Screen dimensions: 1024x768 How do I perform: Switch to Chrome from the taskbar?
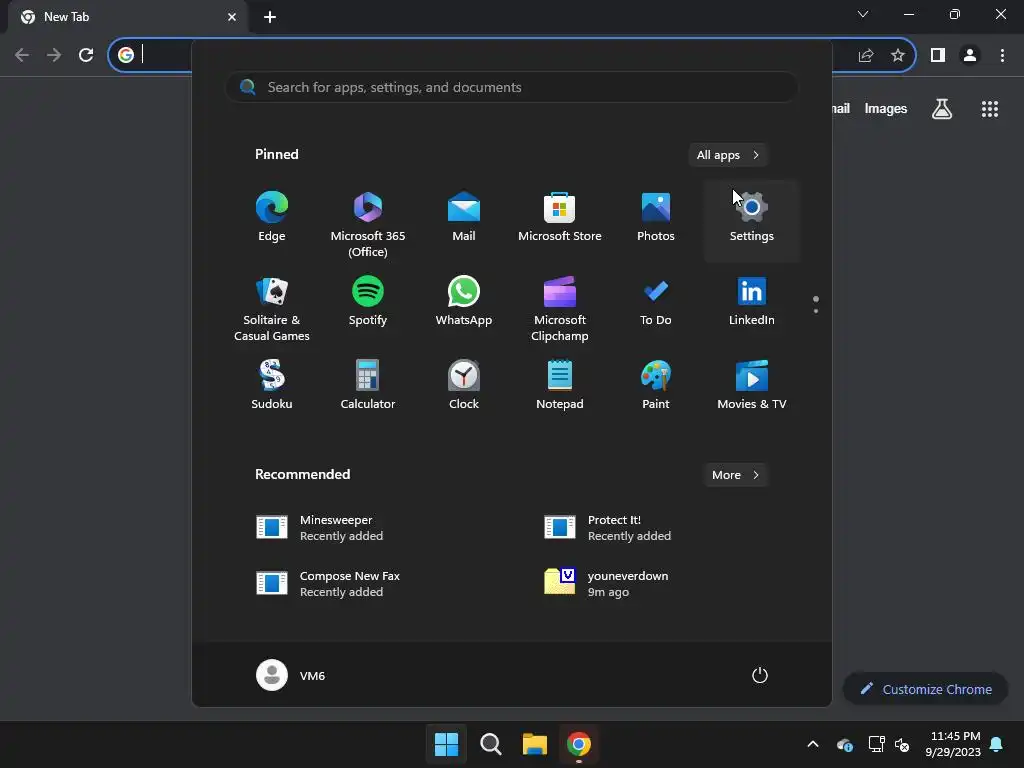pos(579,744)
